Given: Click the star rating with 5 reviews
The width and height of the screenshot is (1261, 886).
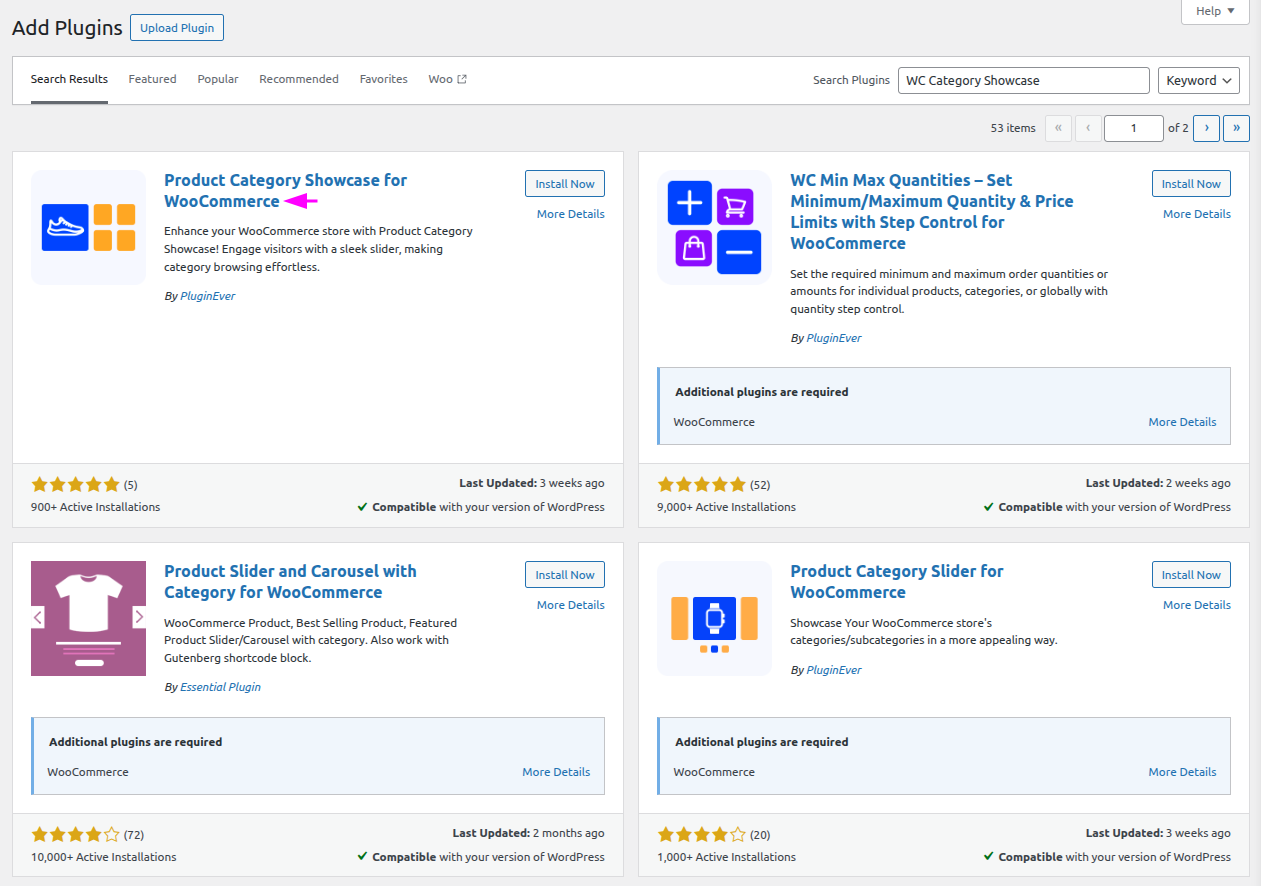Looking at the screenshot, I should [75, 484].
